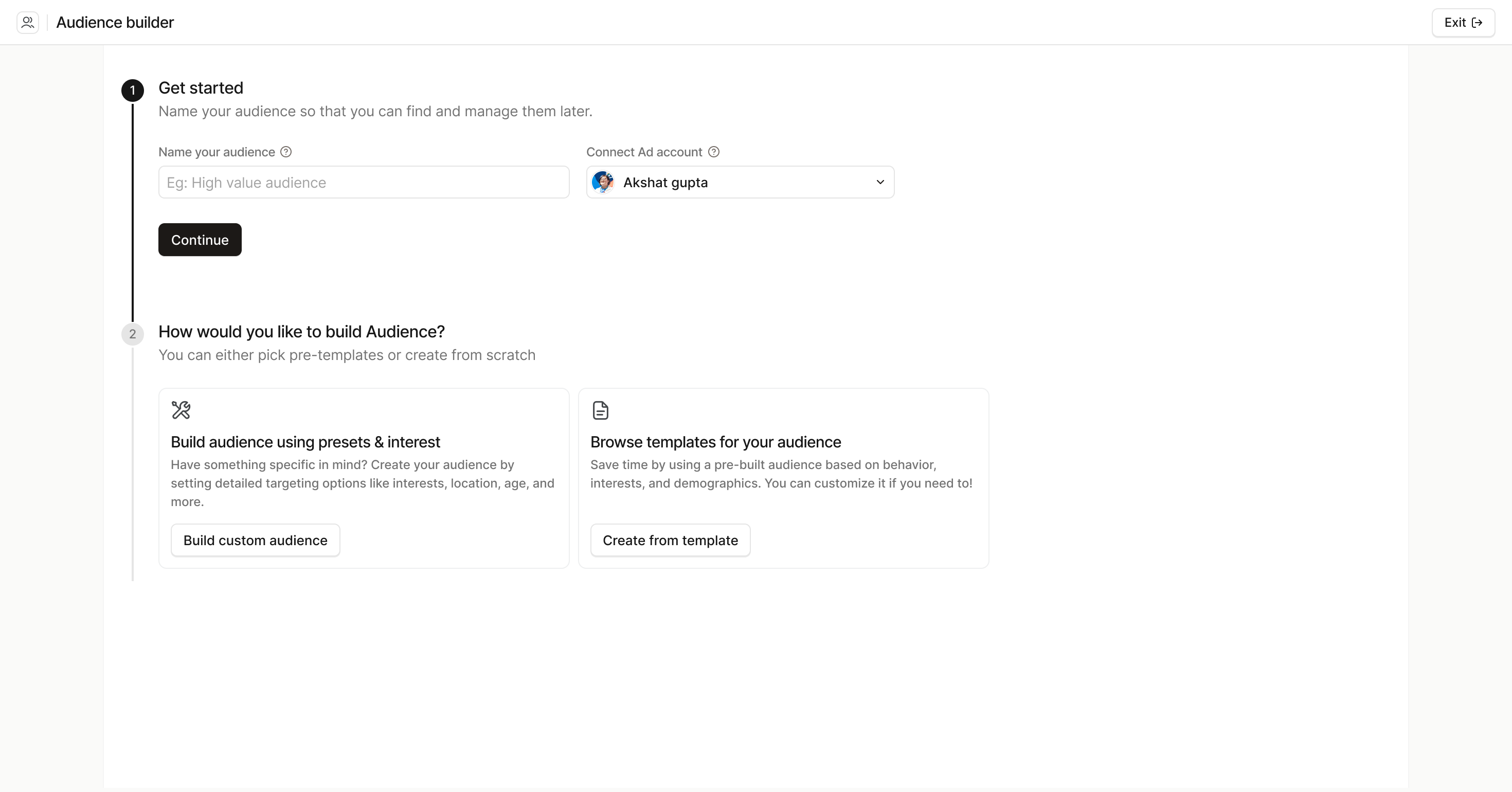Choose Create from template
Image resolution: width=1512 pixels, height=792 pixels.
tap(670, 540)
